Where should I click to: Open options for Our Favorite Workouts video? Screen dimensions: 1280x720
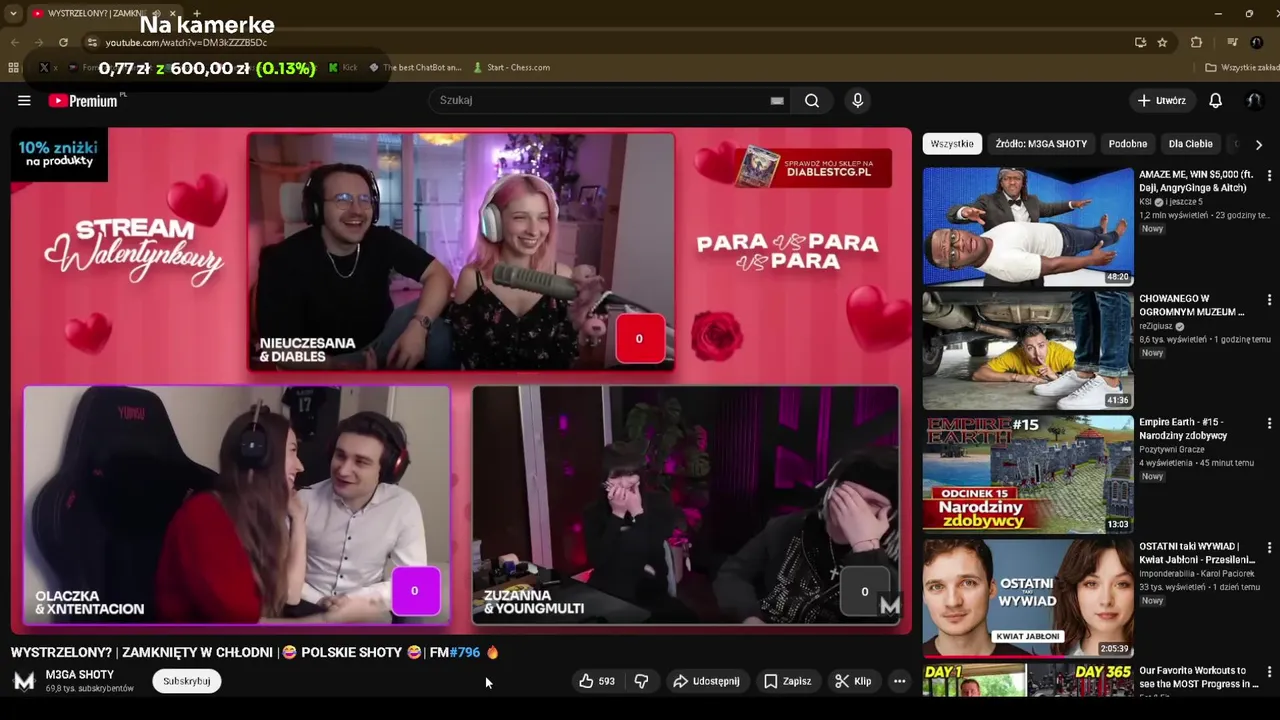(x=1269, y=672)
